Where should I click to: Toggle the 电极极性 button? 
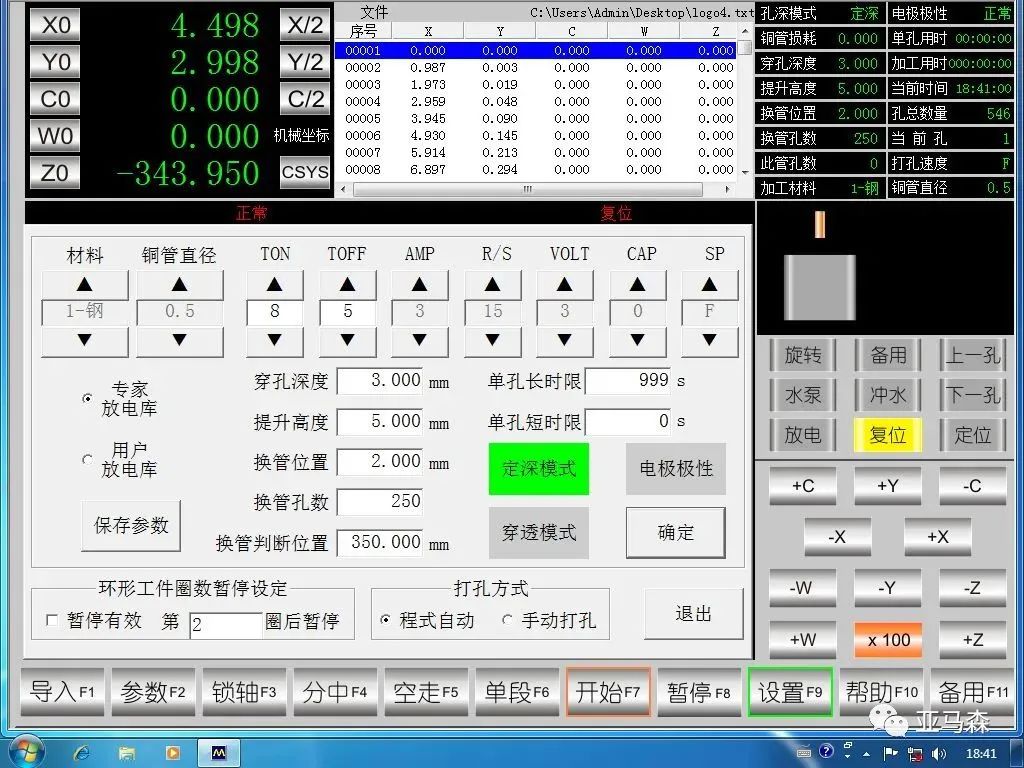[x=676, y=469]
